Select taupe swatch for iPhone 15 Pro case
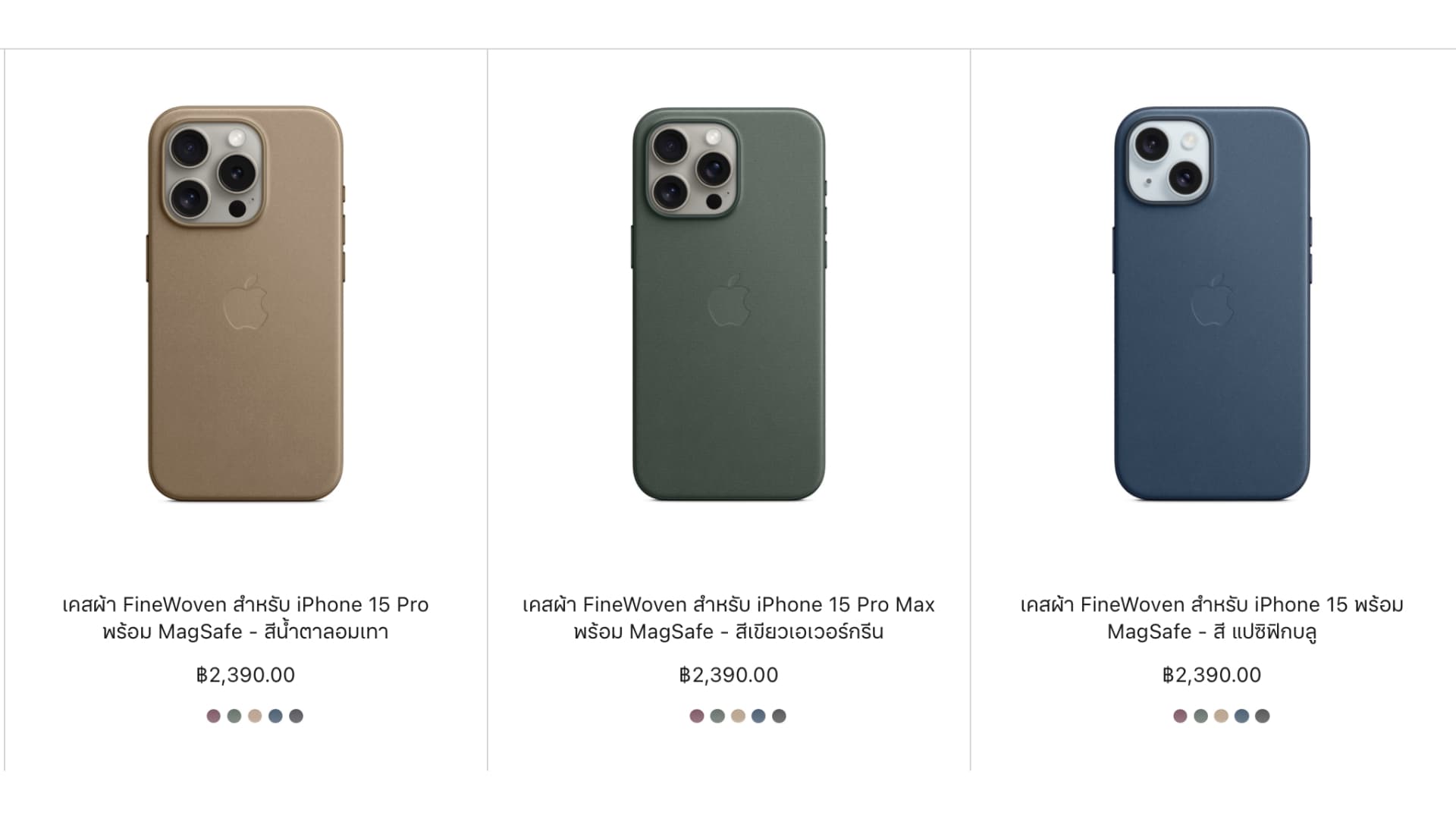Viewport: 1456px width, 819px height. [x=255, y=716]
